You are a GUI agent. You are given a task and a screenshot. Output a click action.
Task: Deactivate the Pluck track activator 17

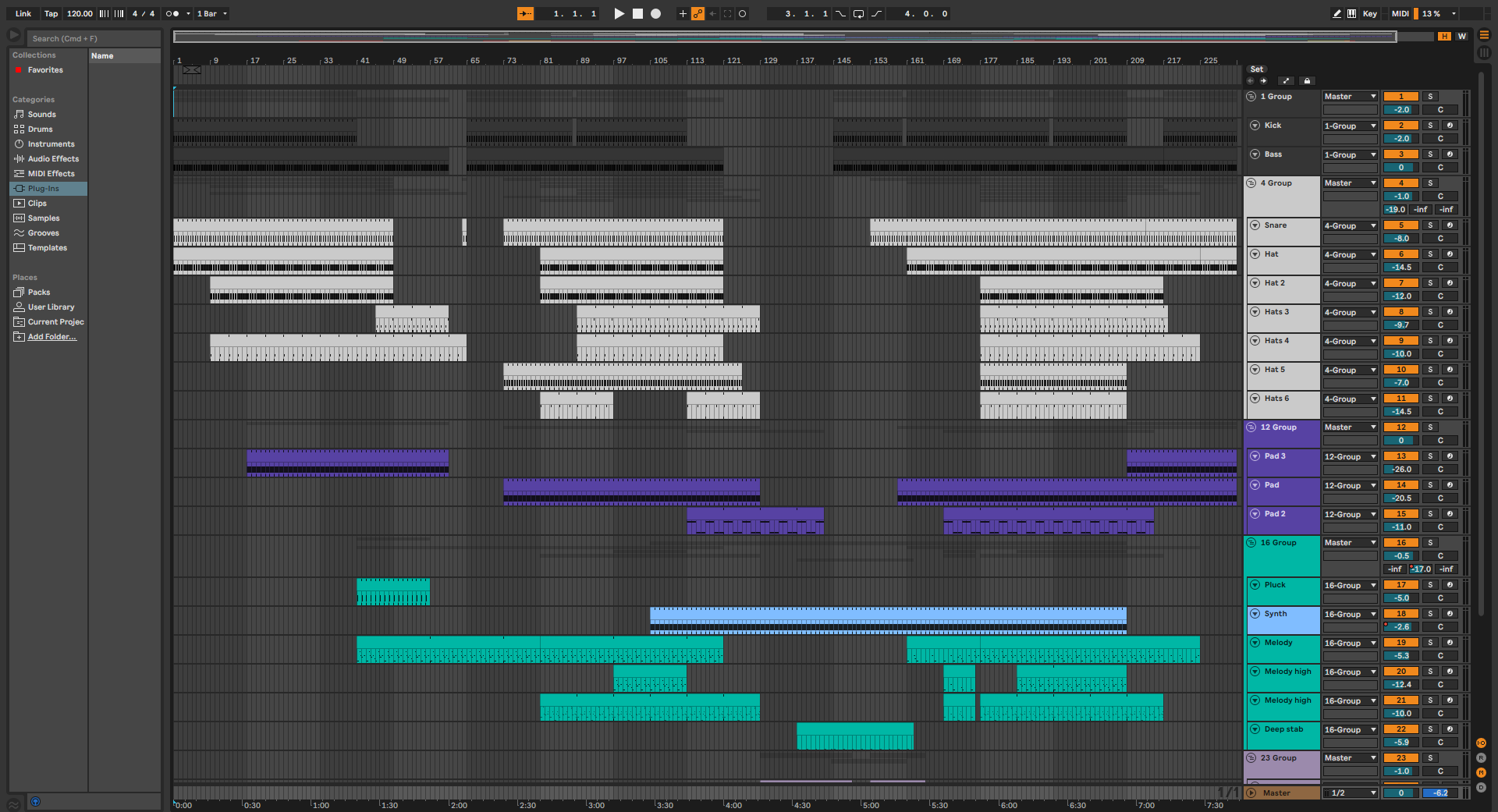point(1400,585)
